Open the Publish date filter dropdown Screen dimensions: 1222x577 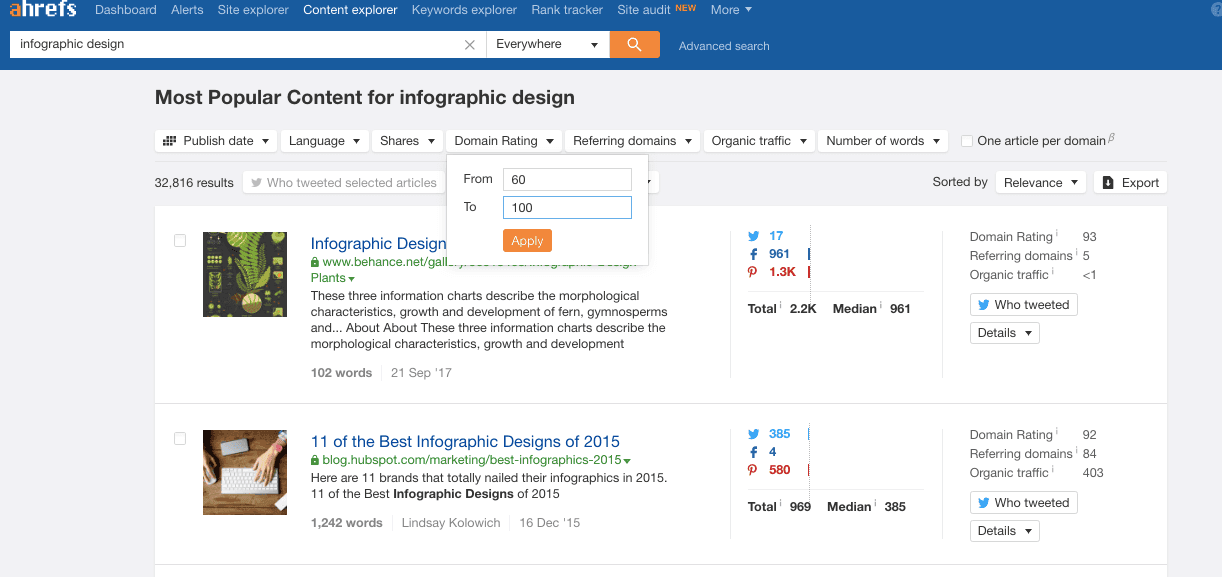click(x=216, y=141)
